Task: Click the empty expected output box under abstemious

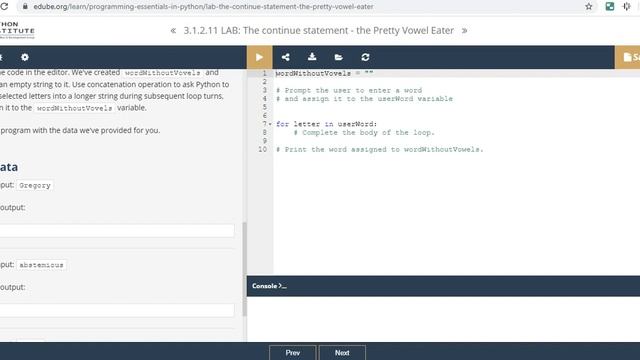Action: pos(117,310)
